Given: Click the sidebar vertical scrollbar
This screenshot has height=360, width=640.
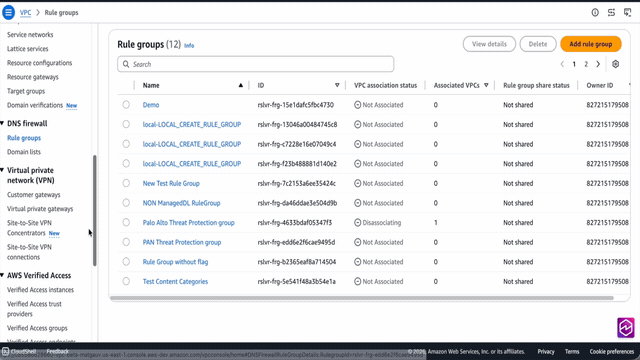Looking at the screenshot, I should [x=95, y=210].
